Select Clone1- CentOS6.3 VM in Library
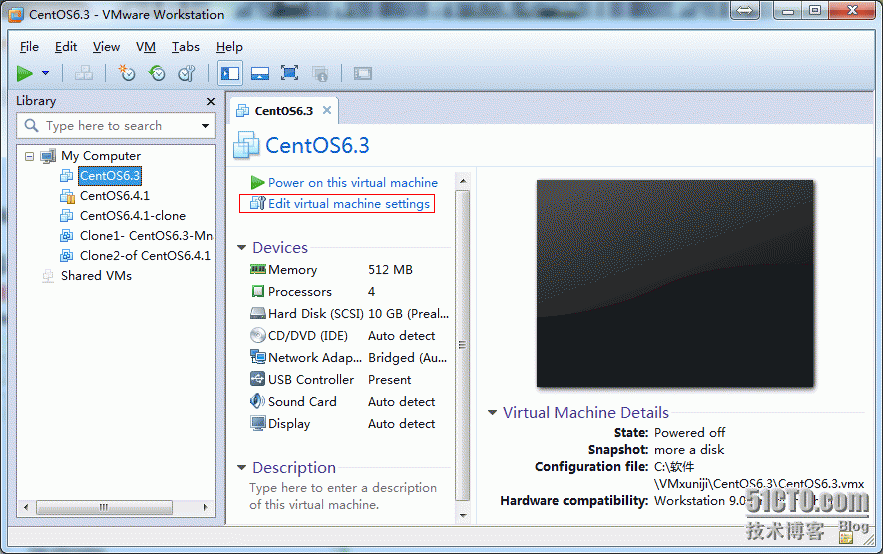The width and height of the screenshot is (883, 554). (x=146, y=235)
